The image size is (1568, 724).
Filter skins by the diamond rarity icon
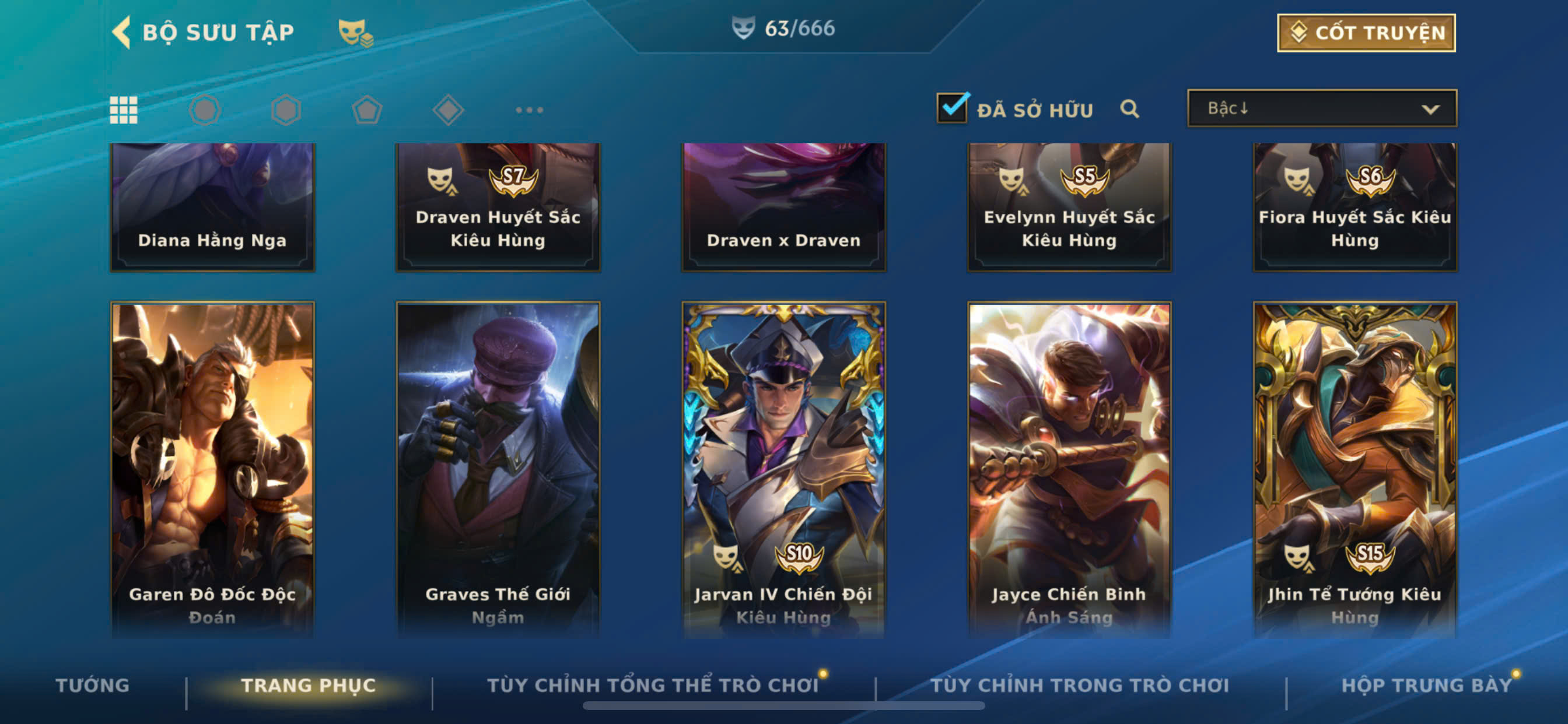pos(448,110)
